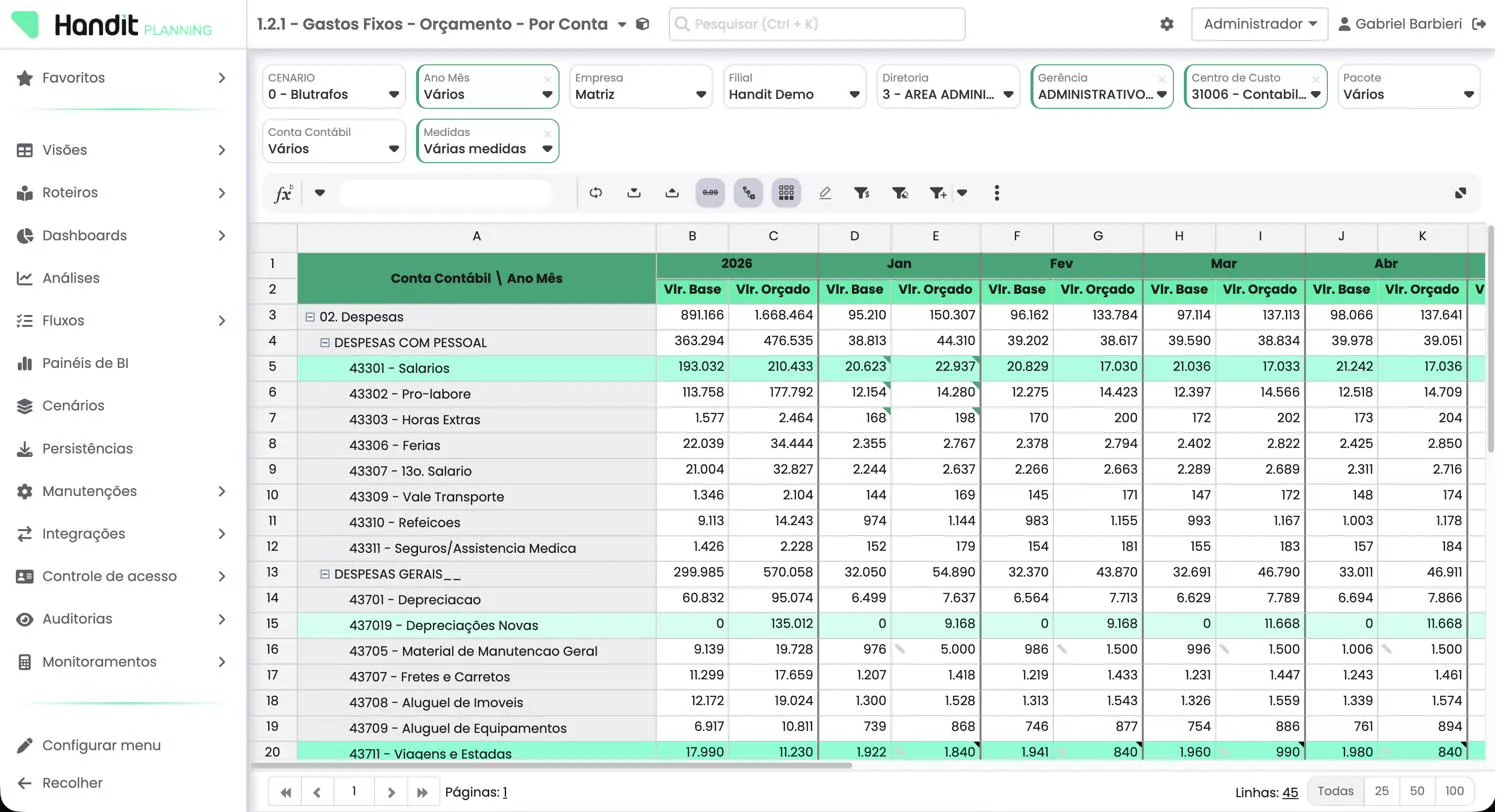Image resolution: width=1512 pixels, height=812 pixels.
Task: Click the fx formula icon
Action: [x=284, y=194]
